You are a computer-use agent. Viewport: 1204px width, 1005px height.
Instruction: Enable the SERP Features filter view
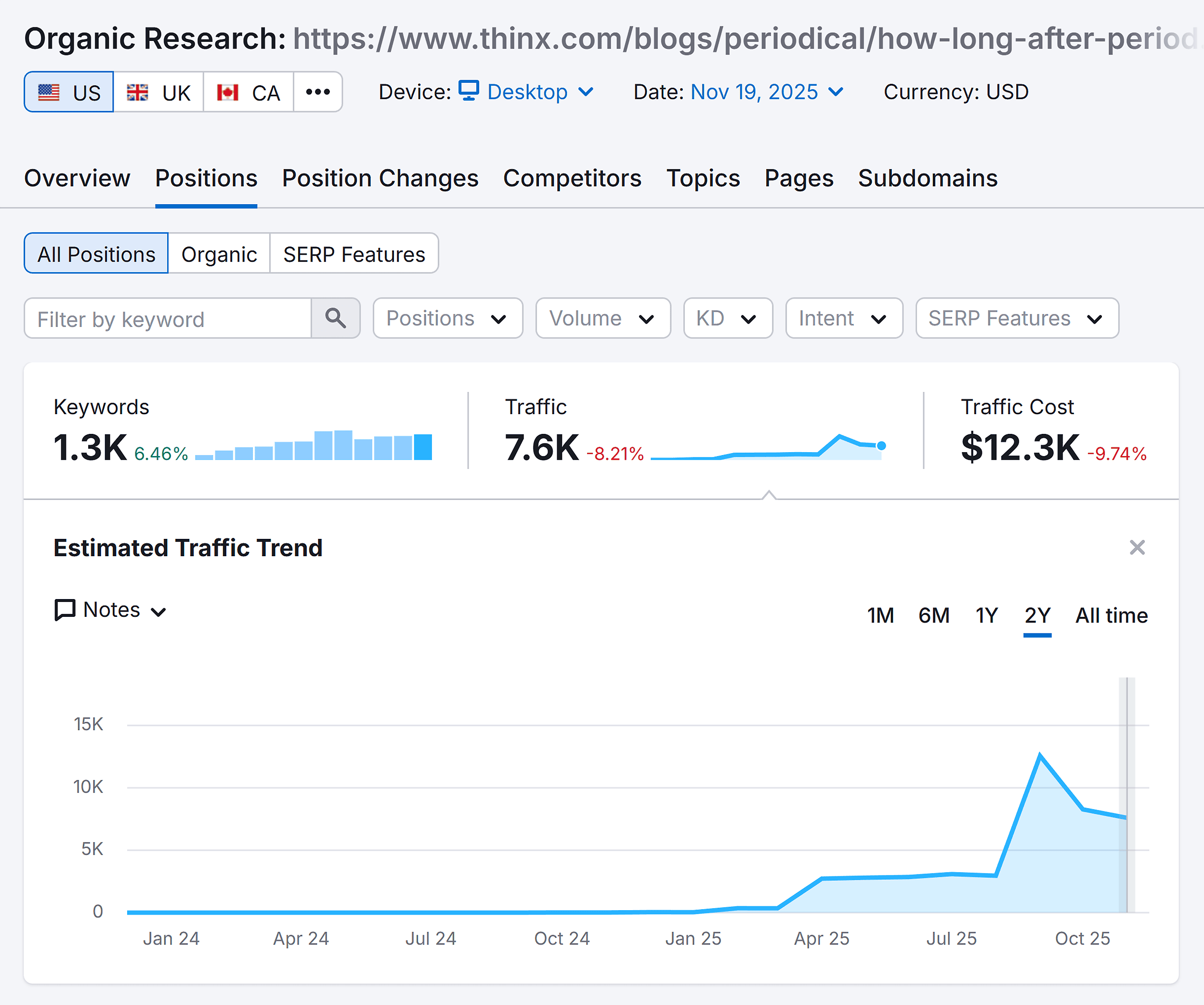(x=354, y=253)
